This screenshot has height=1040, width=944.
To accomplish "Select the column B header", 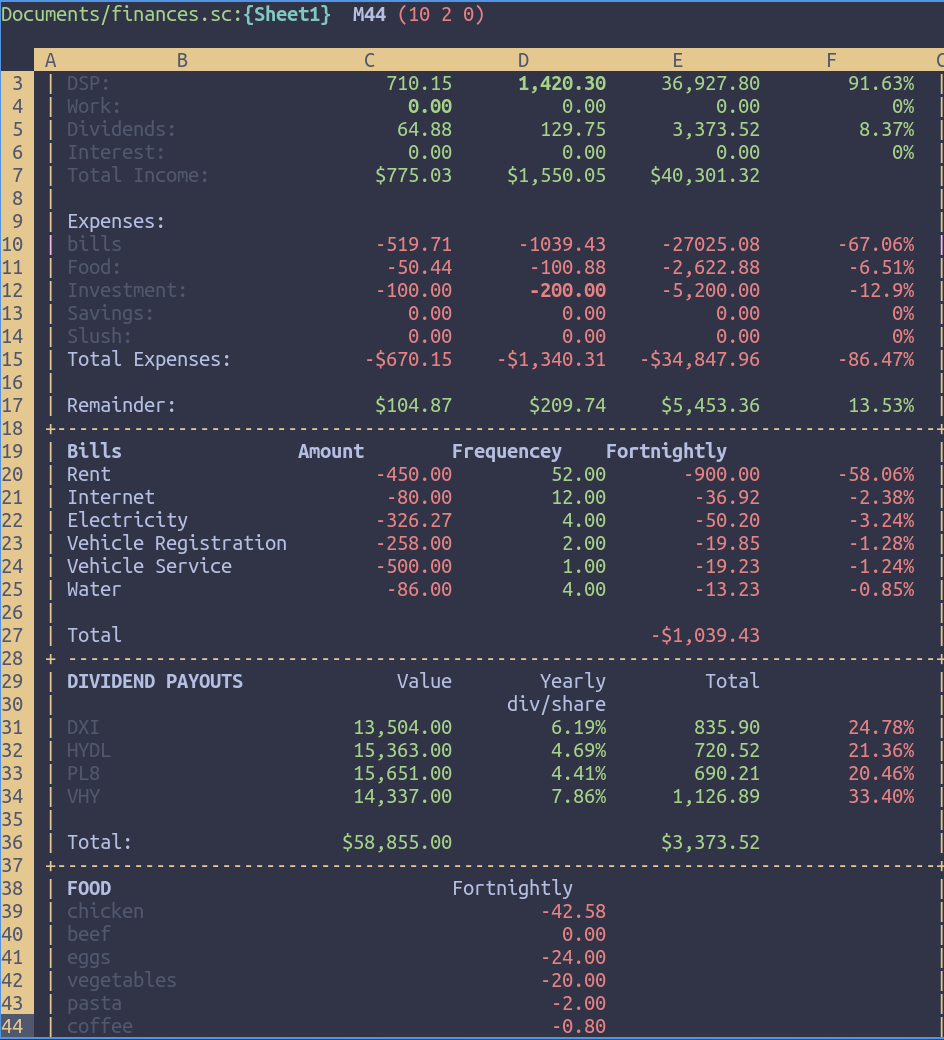I will pos(182,60).
